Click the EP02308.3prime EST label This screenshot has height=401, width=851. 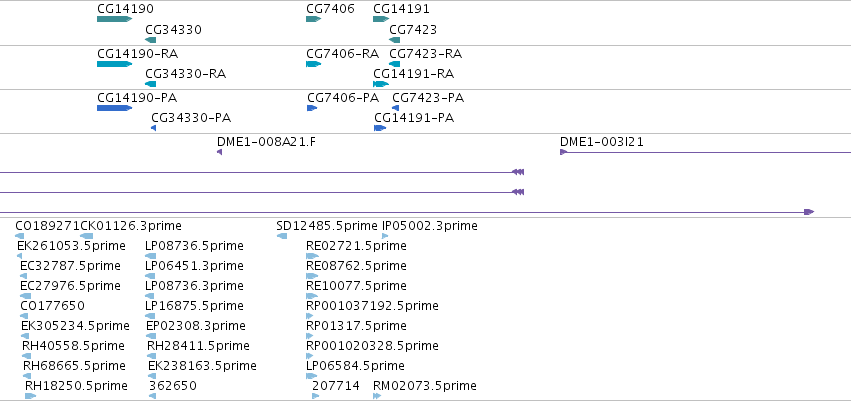196,326
